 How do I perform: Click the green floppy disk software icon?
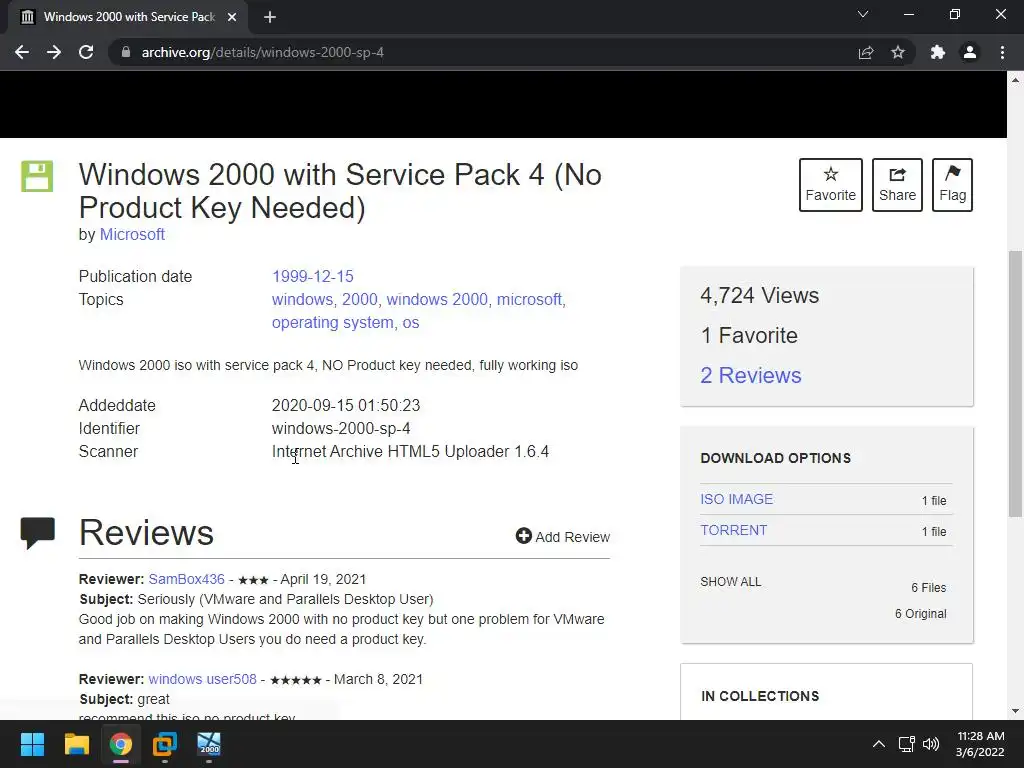tap(37, 176)
